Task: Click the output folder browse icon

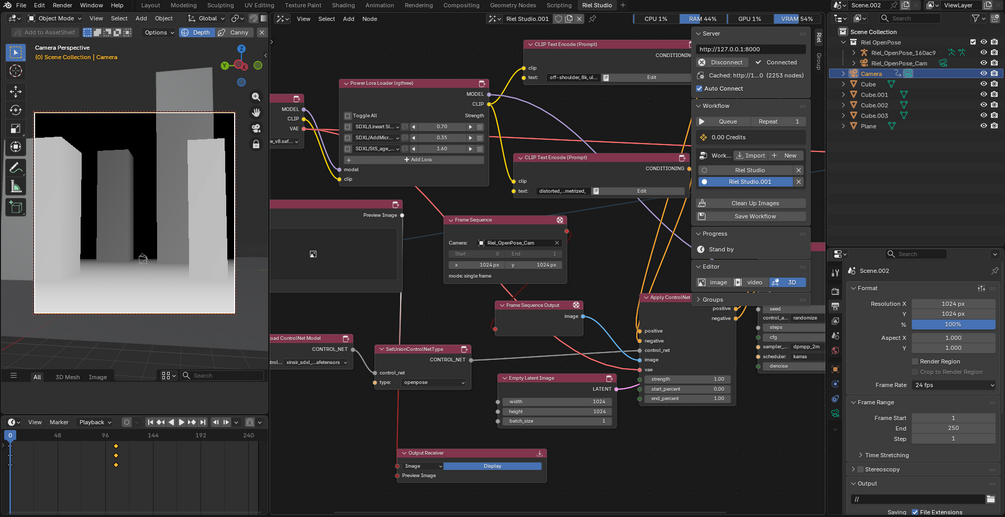Action: 991,499
